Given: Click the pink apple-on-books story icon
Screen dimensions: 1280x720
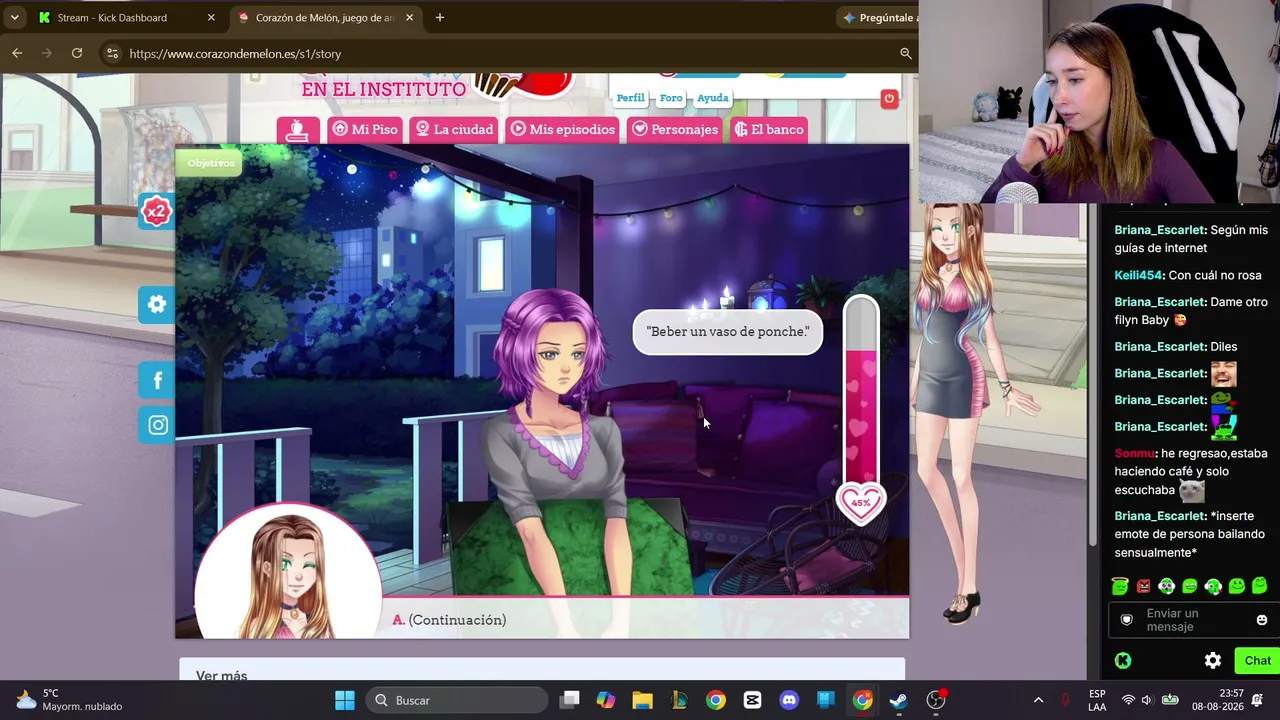Looking at the screenshot, I should [298, 130].
